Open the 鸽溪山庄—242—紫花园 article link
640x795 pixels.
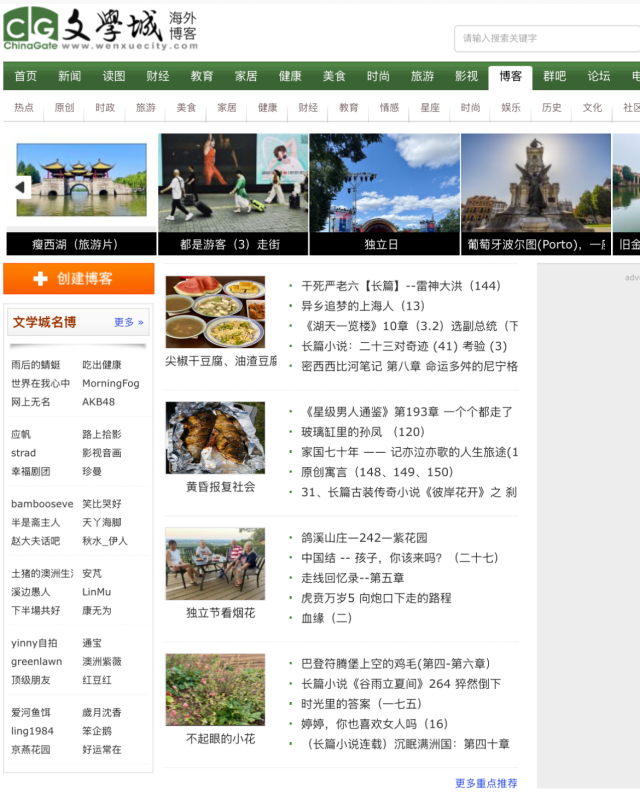[x=364, y=538]
